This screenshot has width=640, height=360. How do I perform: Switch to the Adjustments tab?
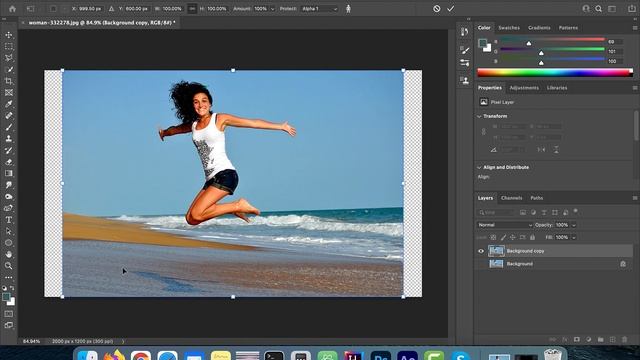pos(524,88)
